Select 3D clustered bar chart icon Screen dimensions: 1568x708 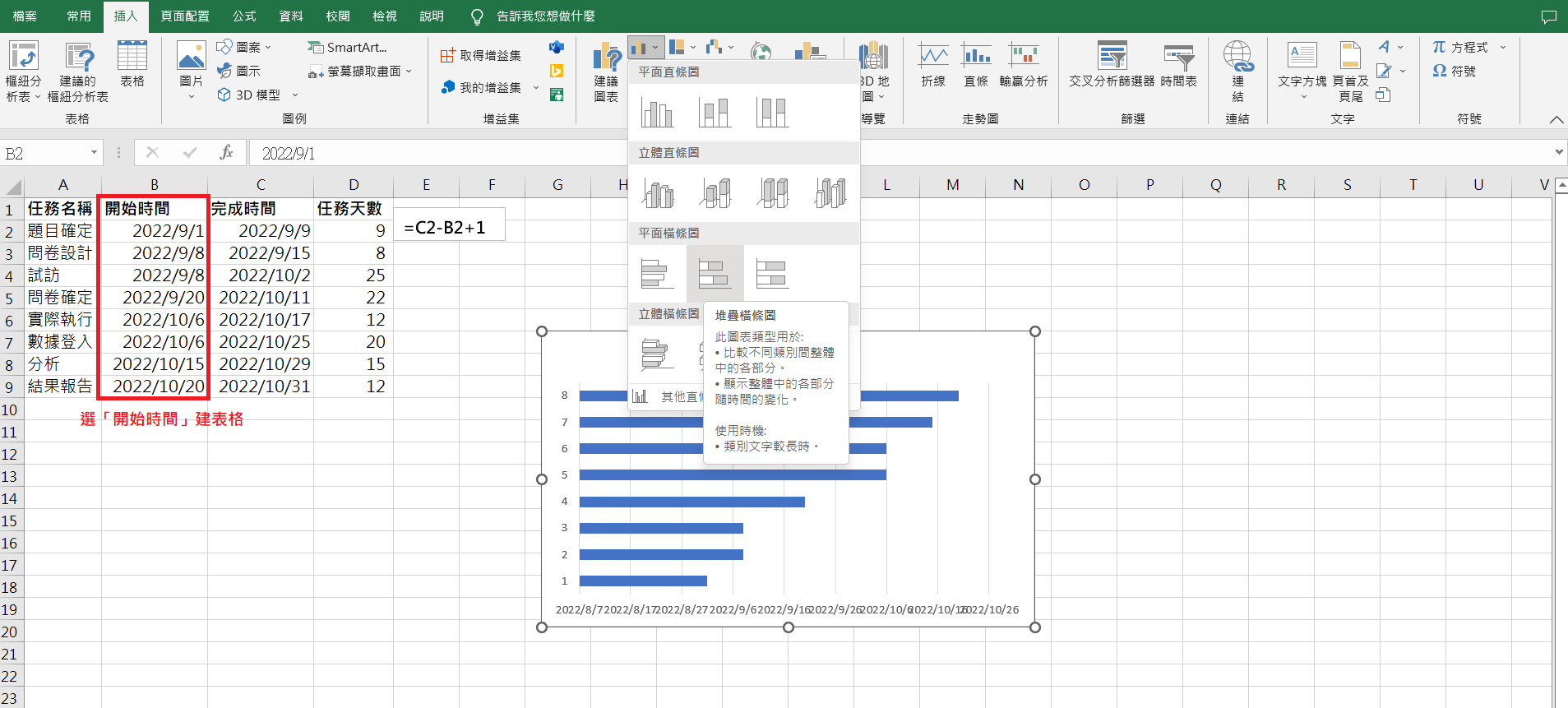click(x=657, y=354)
